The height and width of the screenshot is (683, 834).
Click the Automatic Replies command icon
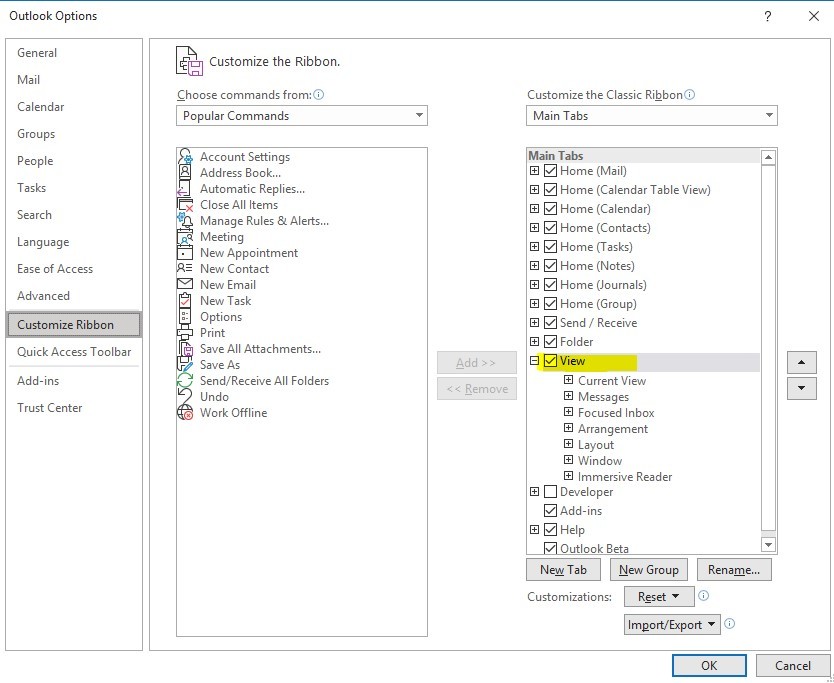pyautogui.click(x=184, y=188)
